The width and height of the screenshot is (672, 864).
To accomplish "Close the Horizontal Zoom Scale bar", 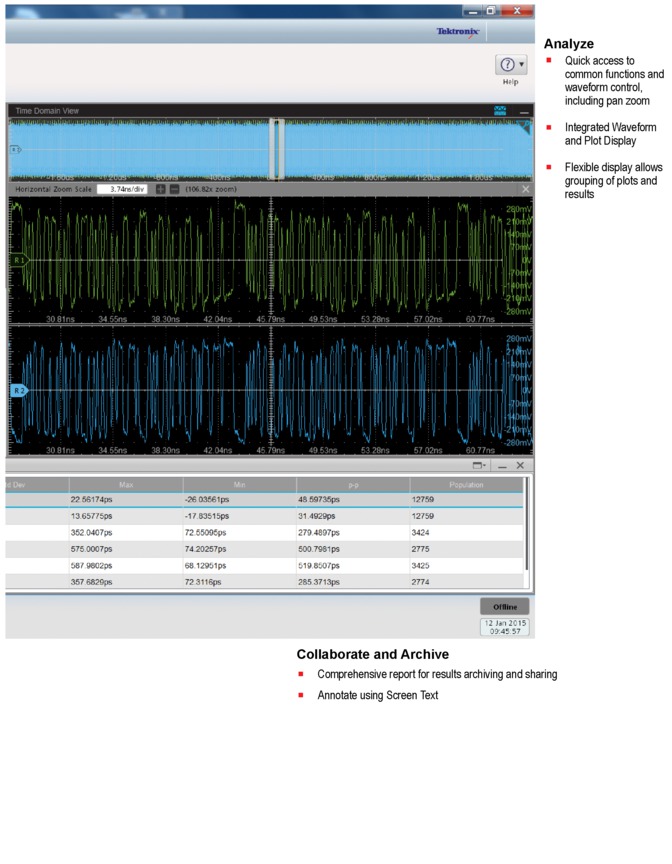I will click(x=525, y=188).
